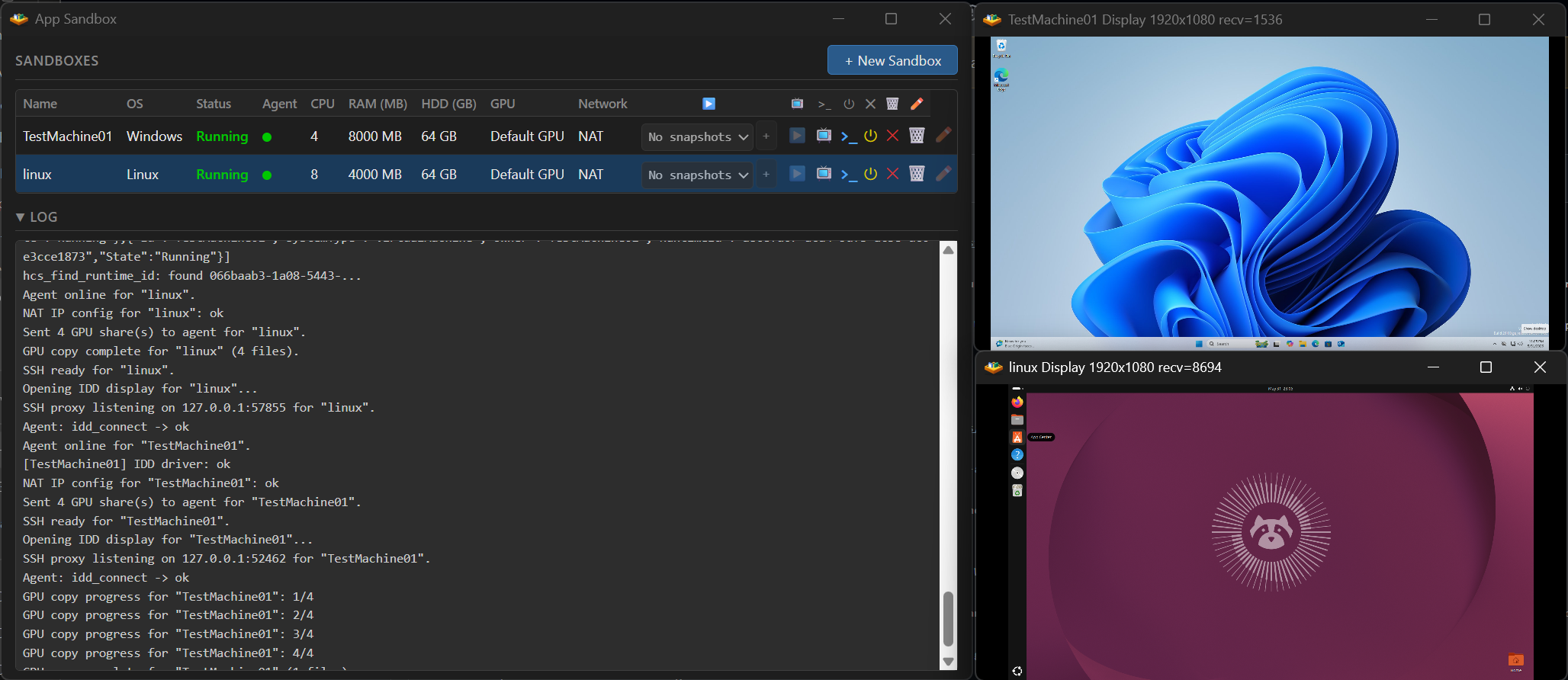
Task: Click the trash bin icon in table header
Action: tap(892, 104)
